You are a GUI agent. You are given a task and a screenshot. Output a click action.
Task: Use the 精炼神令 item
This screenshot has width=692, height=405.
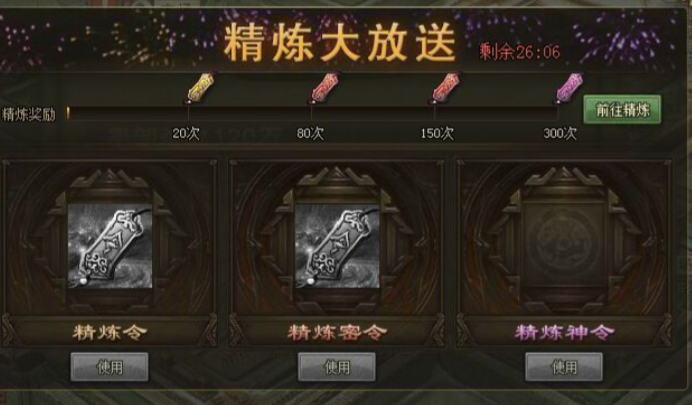(564, 367)
